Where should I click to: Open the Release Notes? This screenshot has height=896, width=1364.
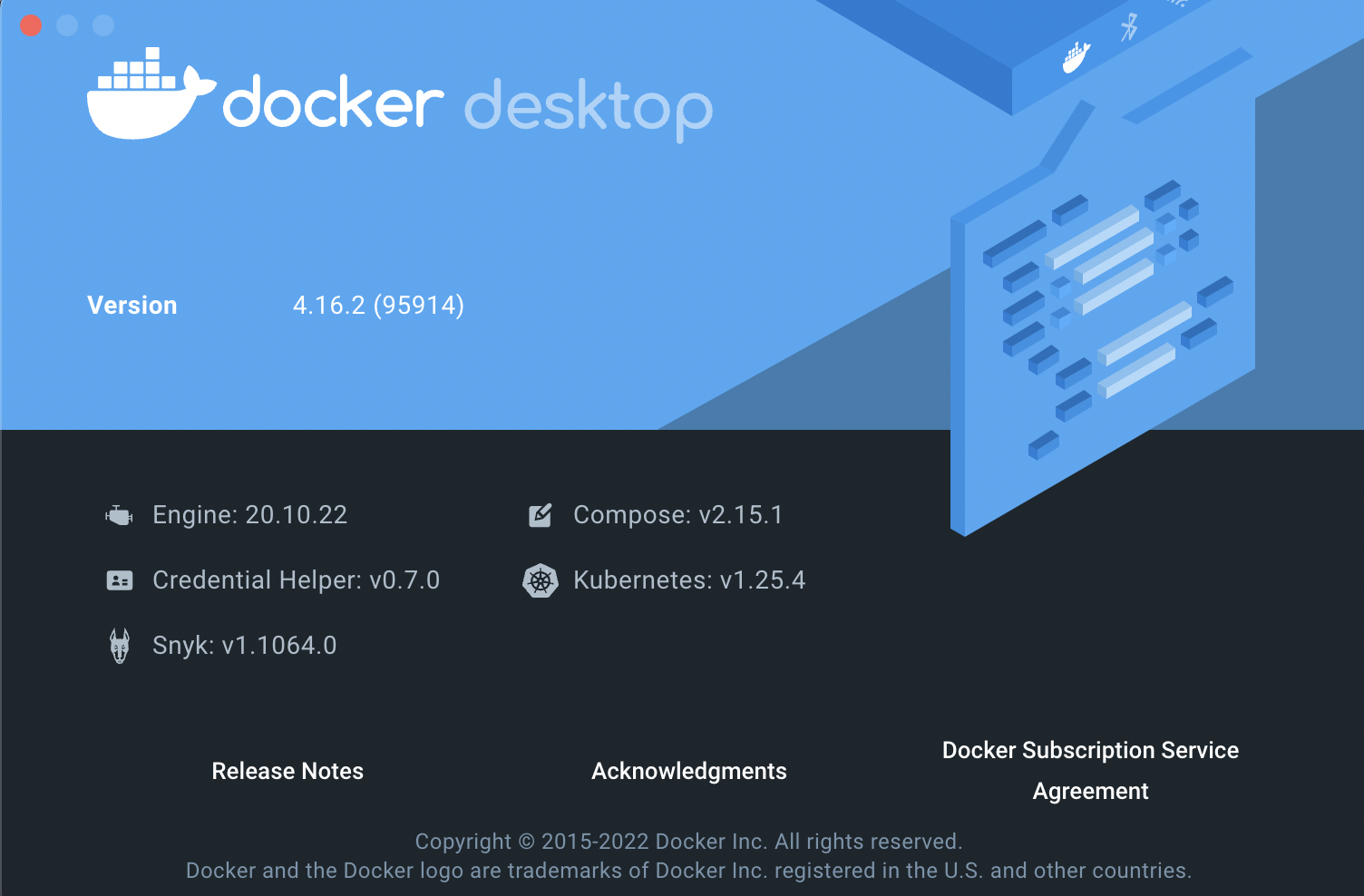287,771
